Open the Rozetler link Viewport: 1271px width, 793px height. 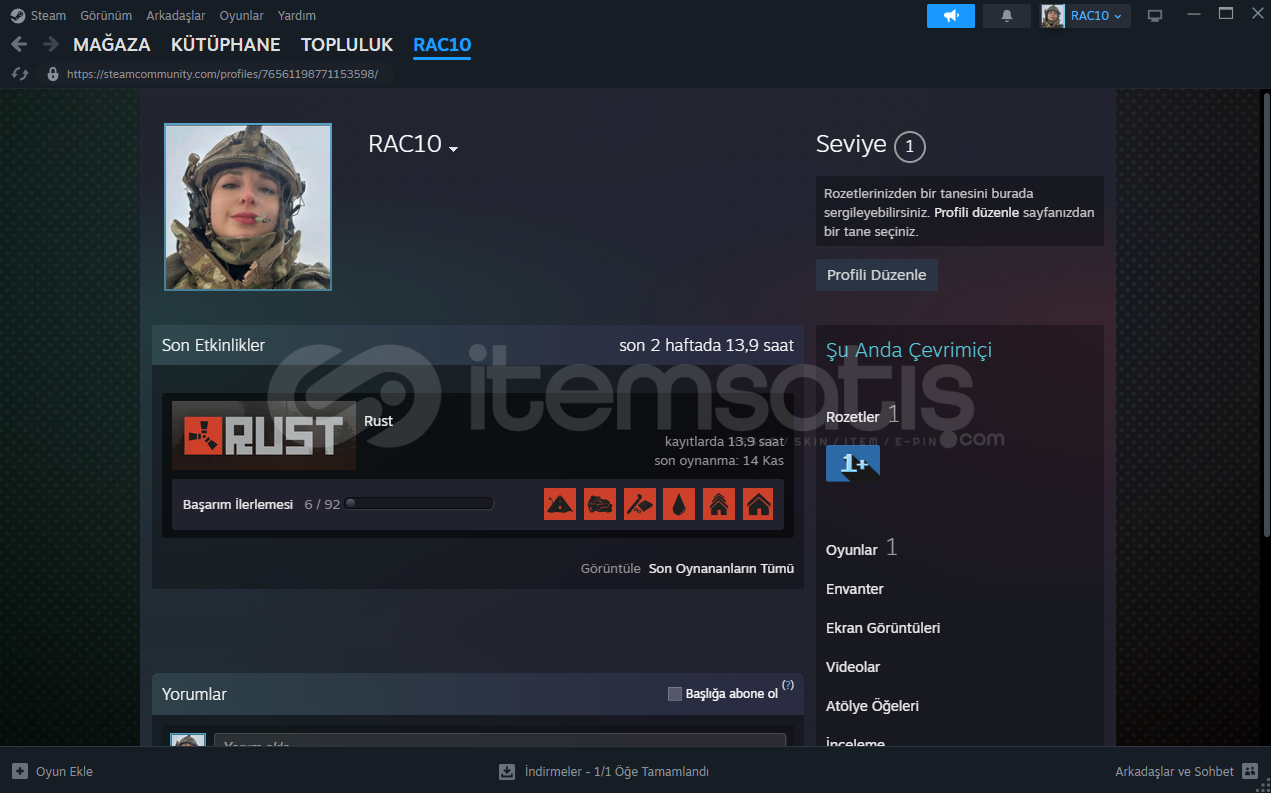[853, 417]
